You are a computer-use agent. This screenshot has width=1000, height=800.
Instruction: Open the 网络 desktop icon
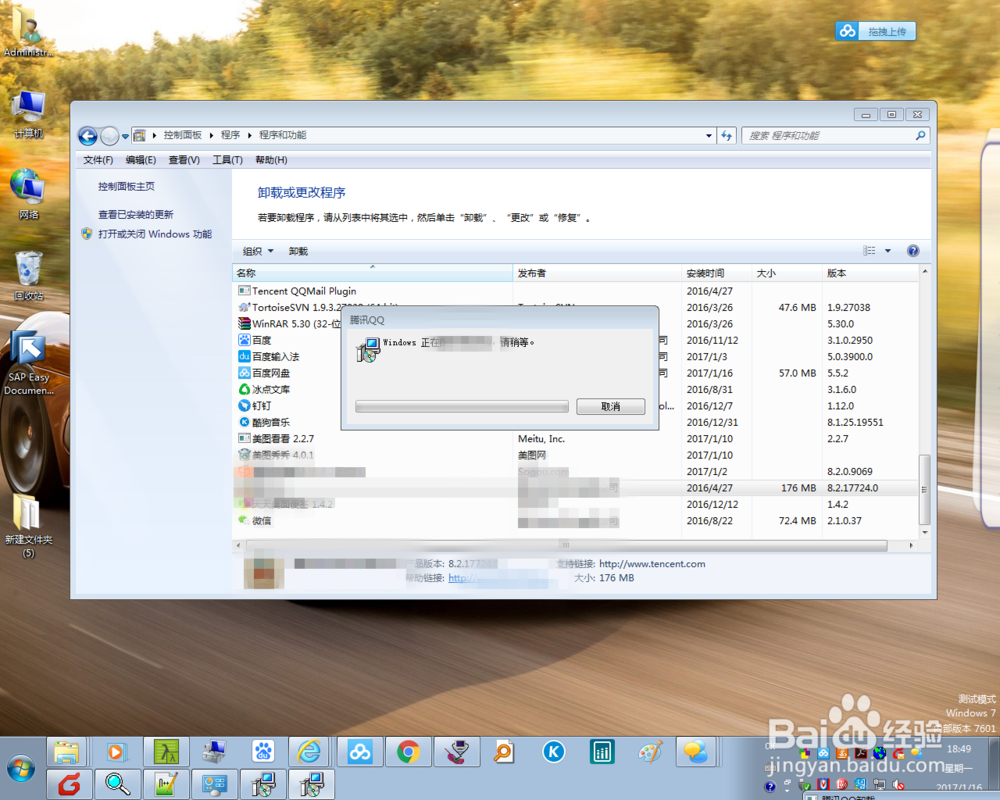pyautogui.click(x=29, y=195)
